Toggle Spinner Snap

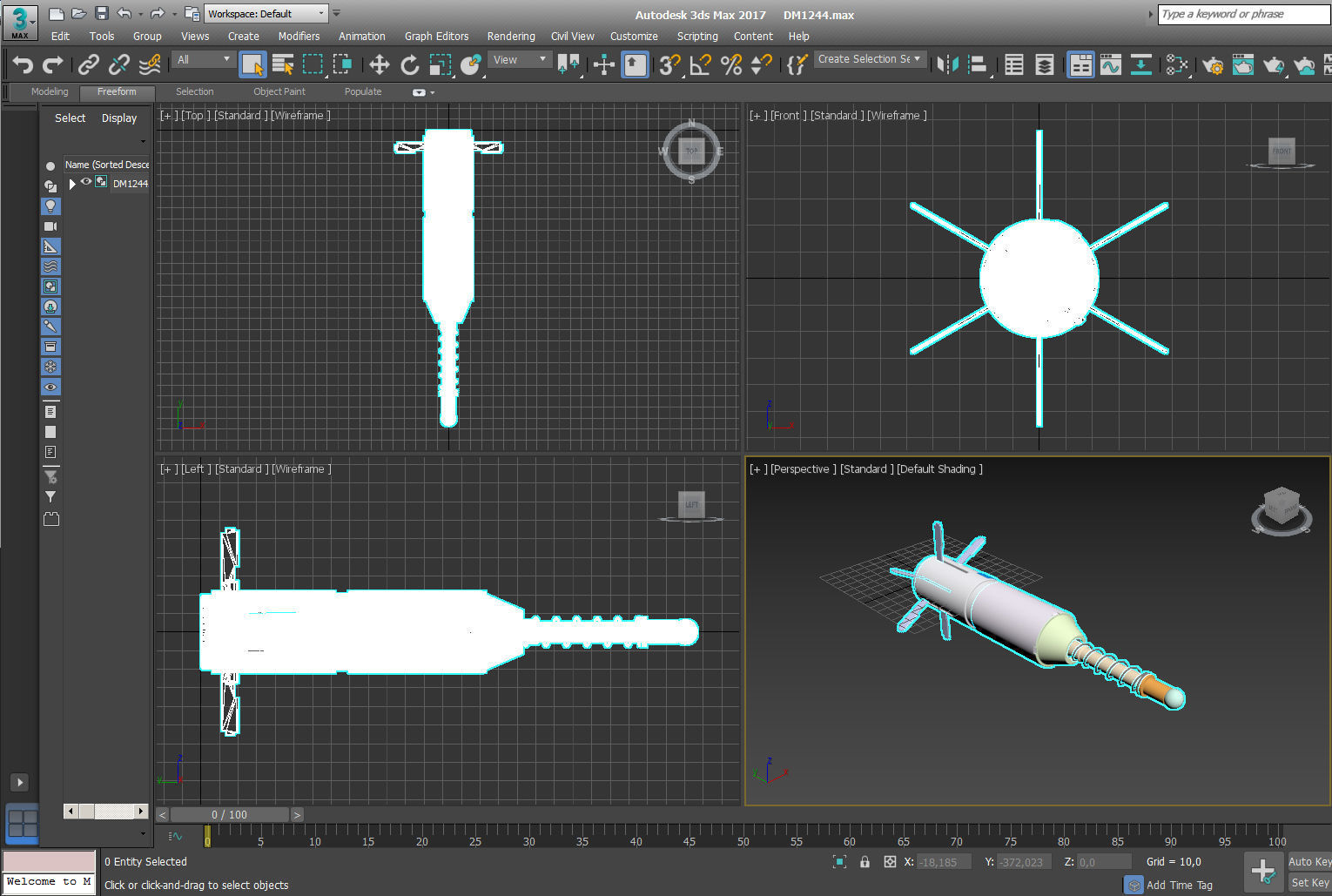click(x=762, y=64)
